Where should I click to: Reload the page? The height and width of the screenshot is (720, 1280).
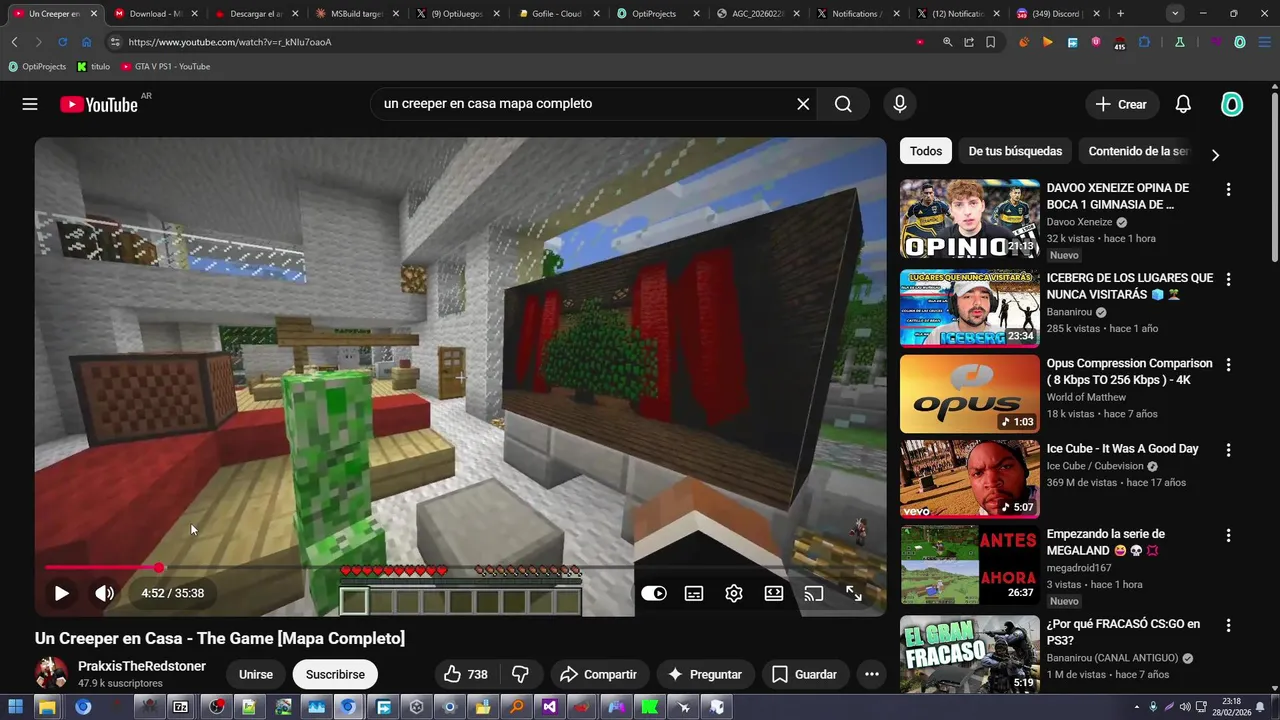pyautogui.click(x=62, y=42)
